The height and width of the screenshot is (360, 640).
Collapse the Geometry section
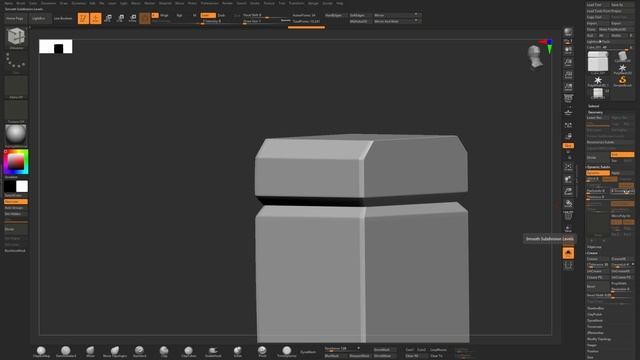(x=595, y=112)
